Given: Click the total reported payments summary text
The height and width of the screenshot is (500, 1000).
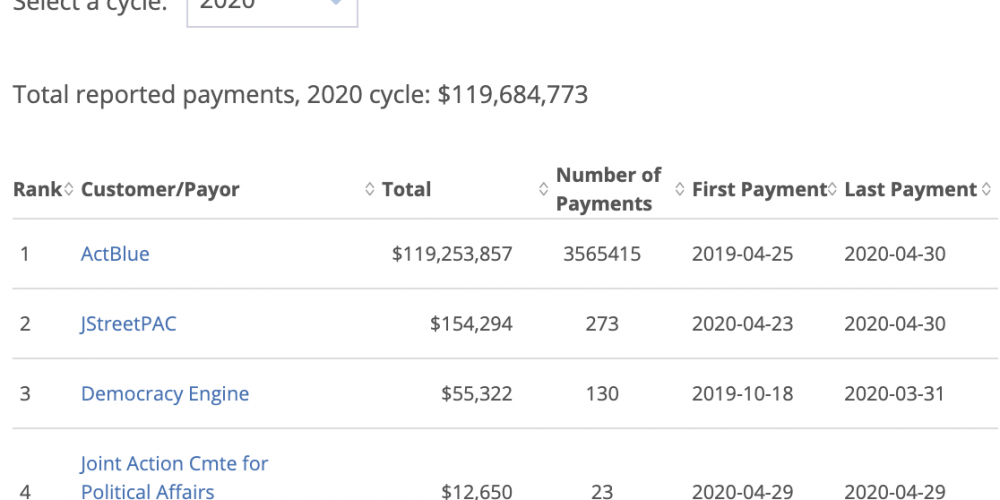Looking at the screenshot, I should [x=300, y=95].
